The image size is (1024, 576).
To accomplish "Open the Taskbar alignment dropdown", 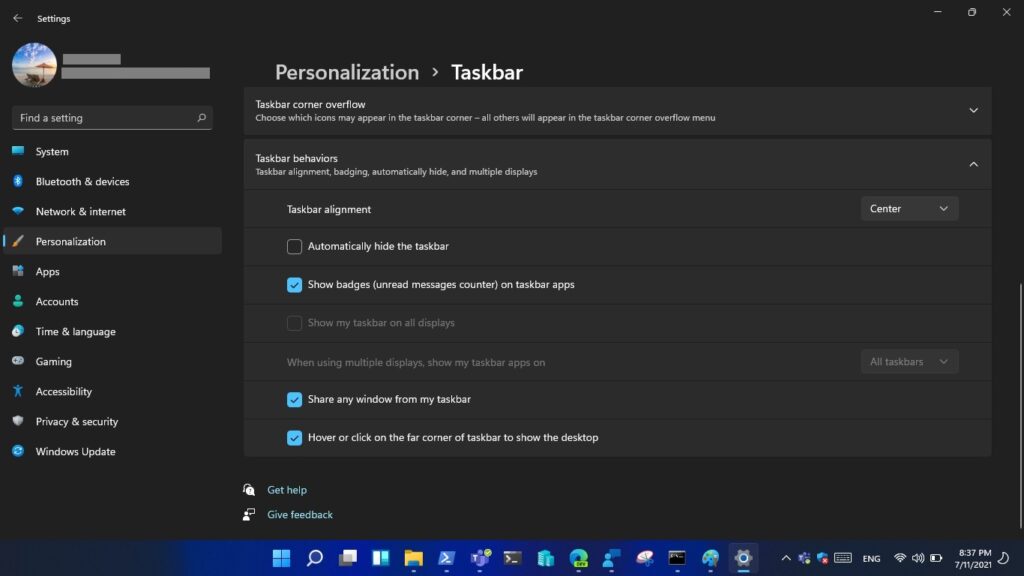I will (909, 209).
